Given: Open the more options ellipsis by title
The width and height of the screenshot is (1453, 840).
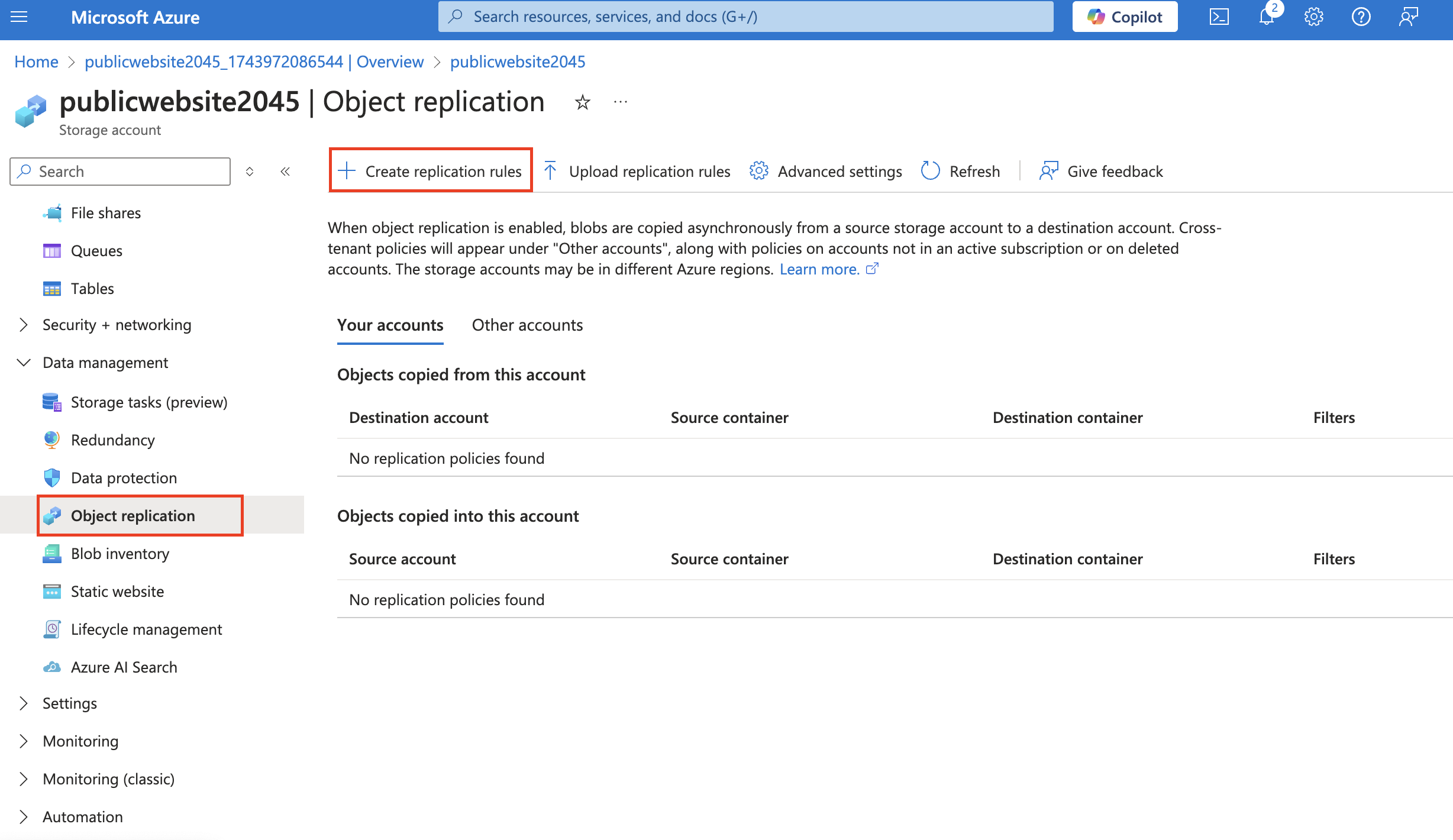Looking at the screenshot, I should (621, 102).
